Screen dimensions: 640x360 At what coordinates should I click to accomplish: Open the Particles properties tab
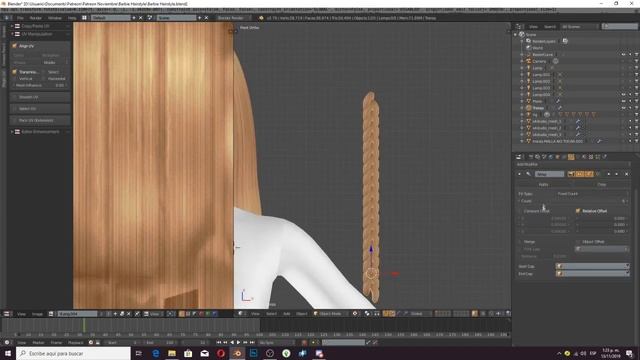(x=598, y=157)
